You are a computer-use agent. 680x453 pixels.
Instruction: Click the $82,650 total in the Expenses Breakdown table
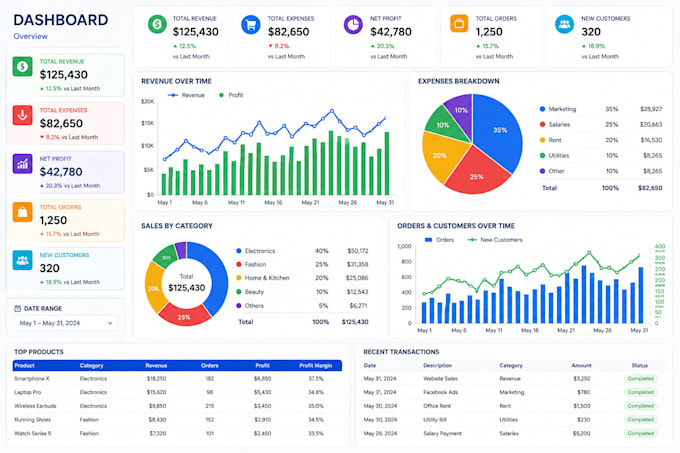coord(650,188)
